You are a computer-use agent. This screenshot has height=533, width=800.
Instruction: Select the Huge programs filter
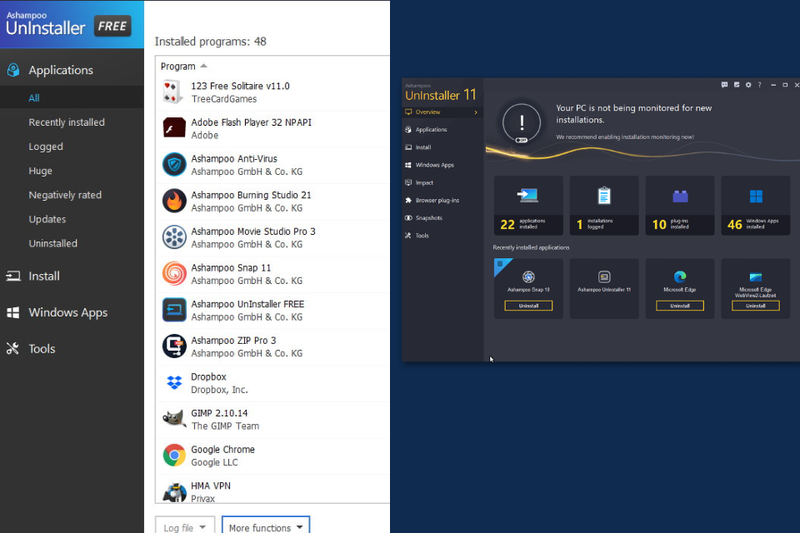[x=40, y=171]
